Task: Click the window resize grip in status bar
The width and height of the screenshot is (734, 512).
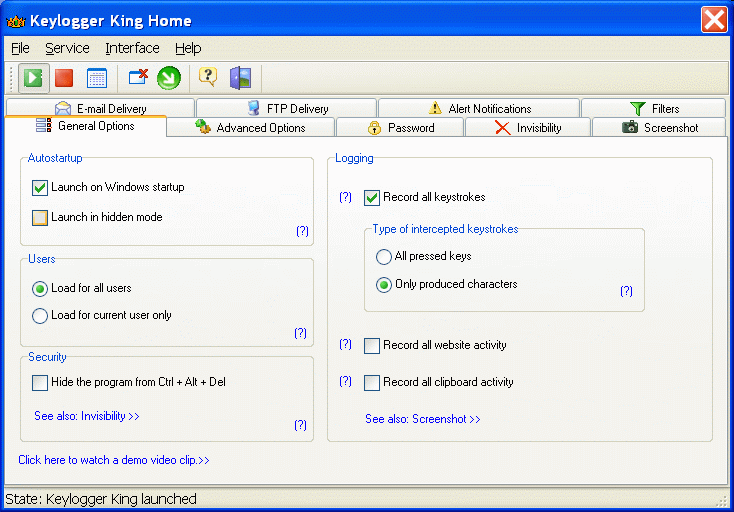Action: pos(722,501)
